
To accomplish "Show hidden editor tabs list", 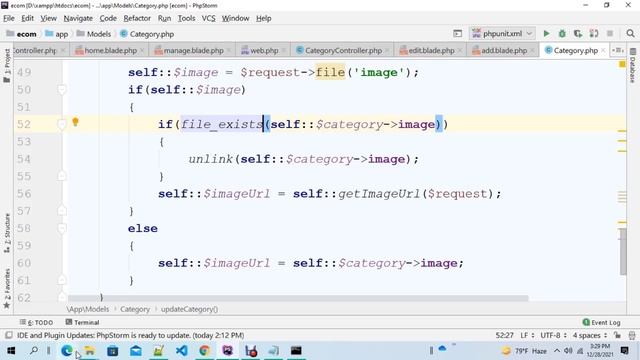I will tap(618, 50).
